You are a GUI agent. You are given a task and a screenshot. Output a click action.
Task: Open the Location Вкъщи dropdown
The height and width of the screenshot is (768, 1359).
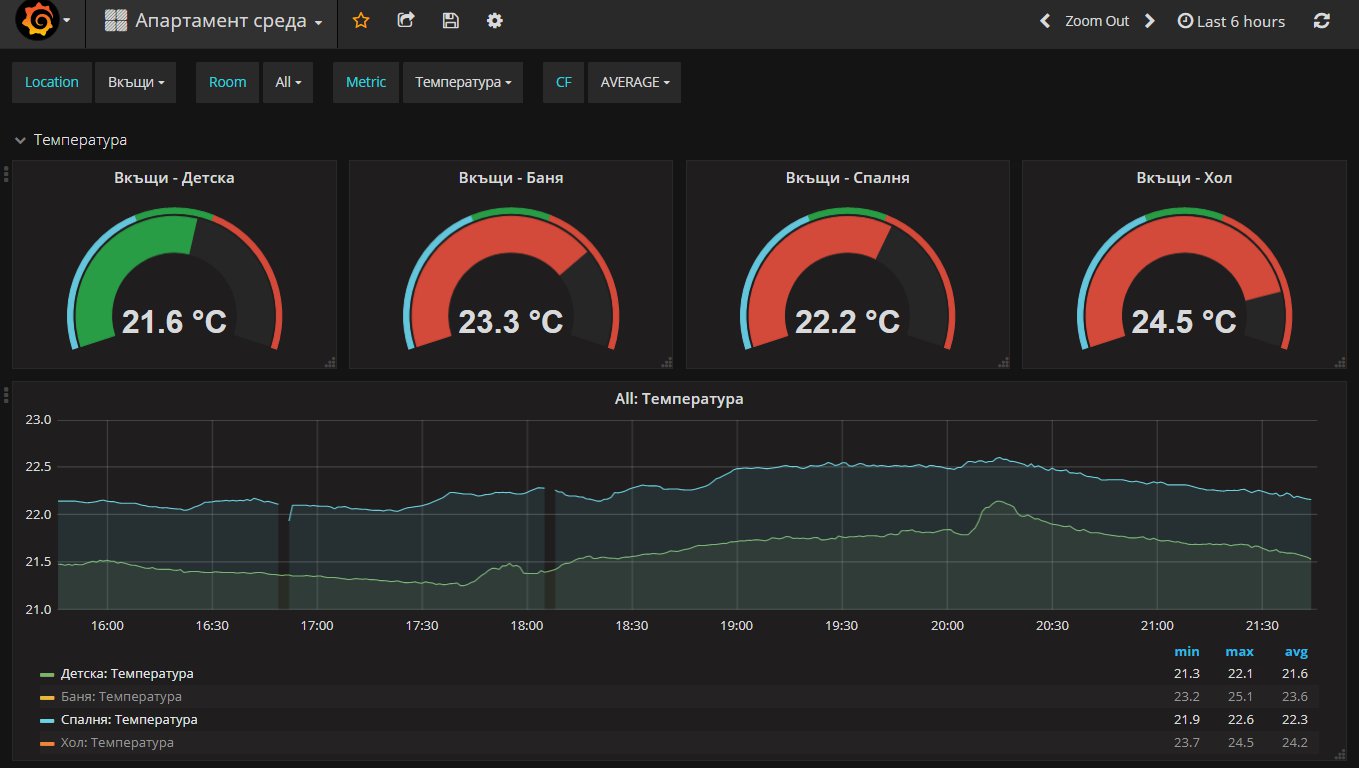point(135,82)
